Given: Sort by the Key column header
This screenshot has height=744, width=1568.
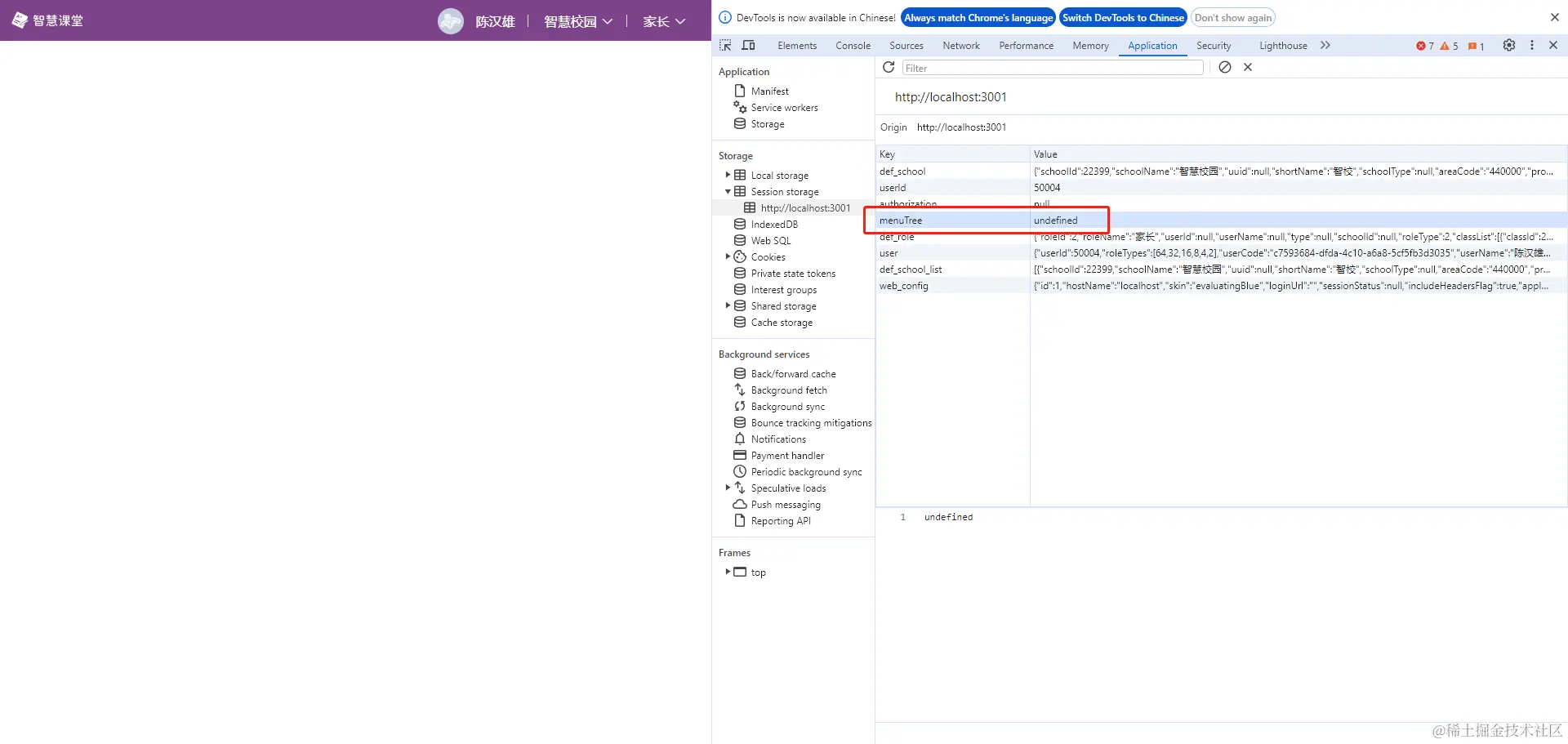Looking at the screenshot, I should [x=952, y=154].
